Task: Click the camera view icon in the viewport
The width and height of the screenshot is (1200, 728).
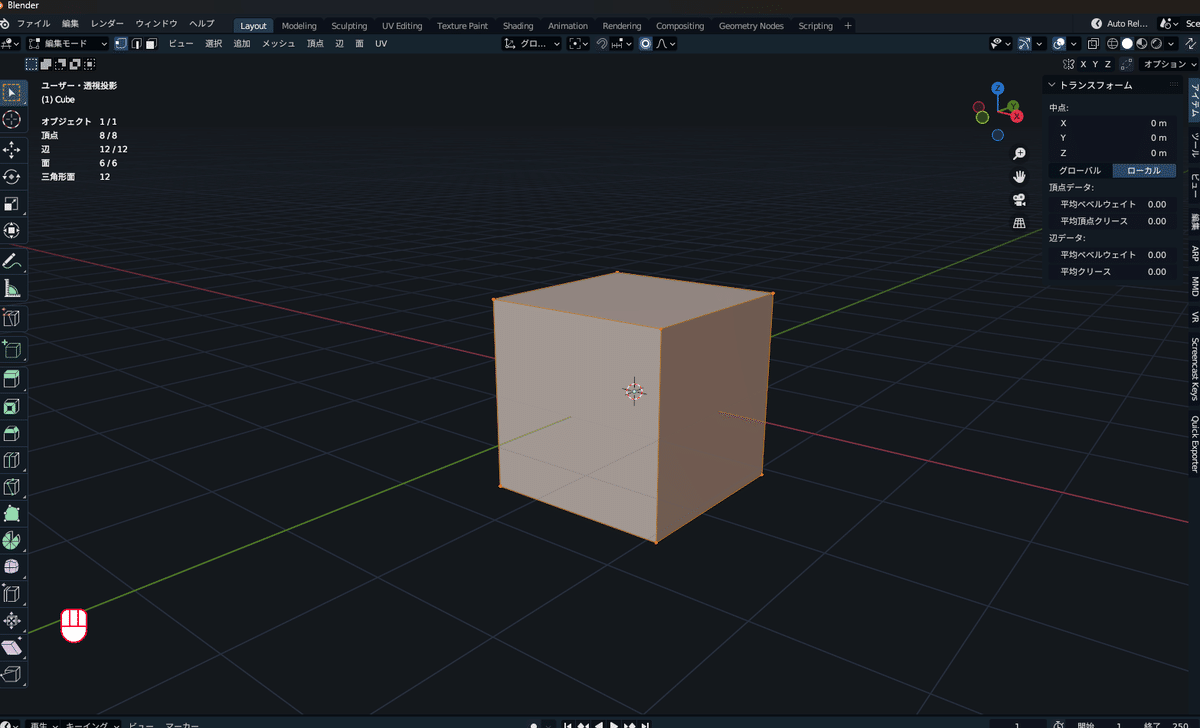Action: (1019, 199)
